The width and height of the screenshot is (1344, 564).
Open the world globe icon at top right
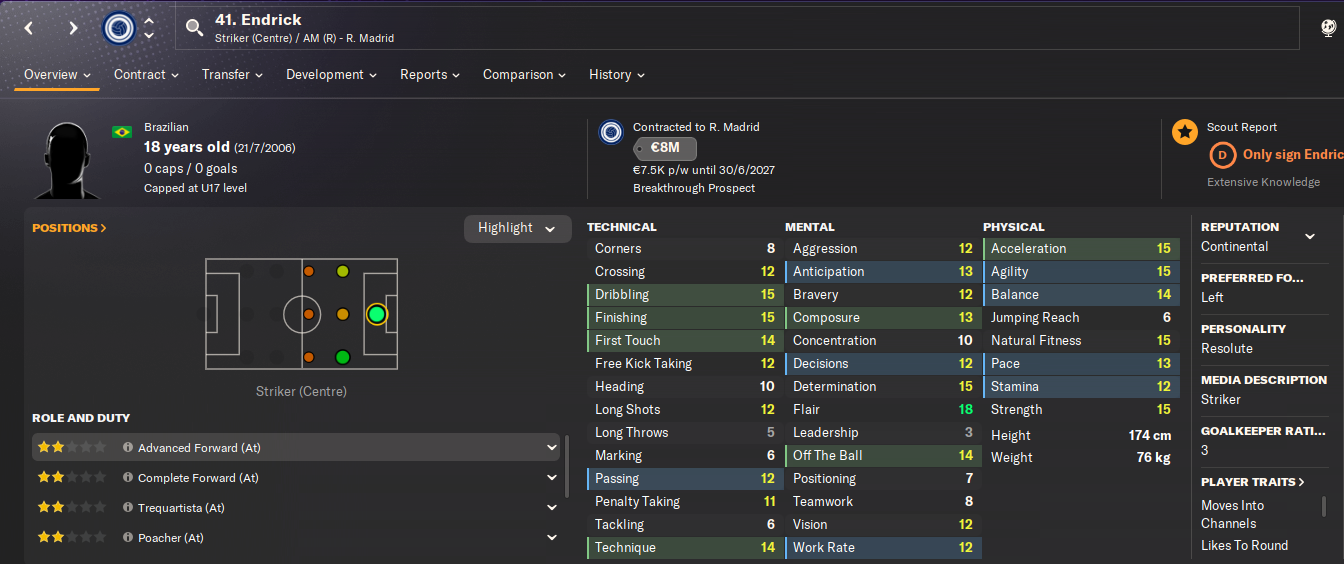tap(1329, 28)
